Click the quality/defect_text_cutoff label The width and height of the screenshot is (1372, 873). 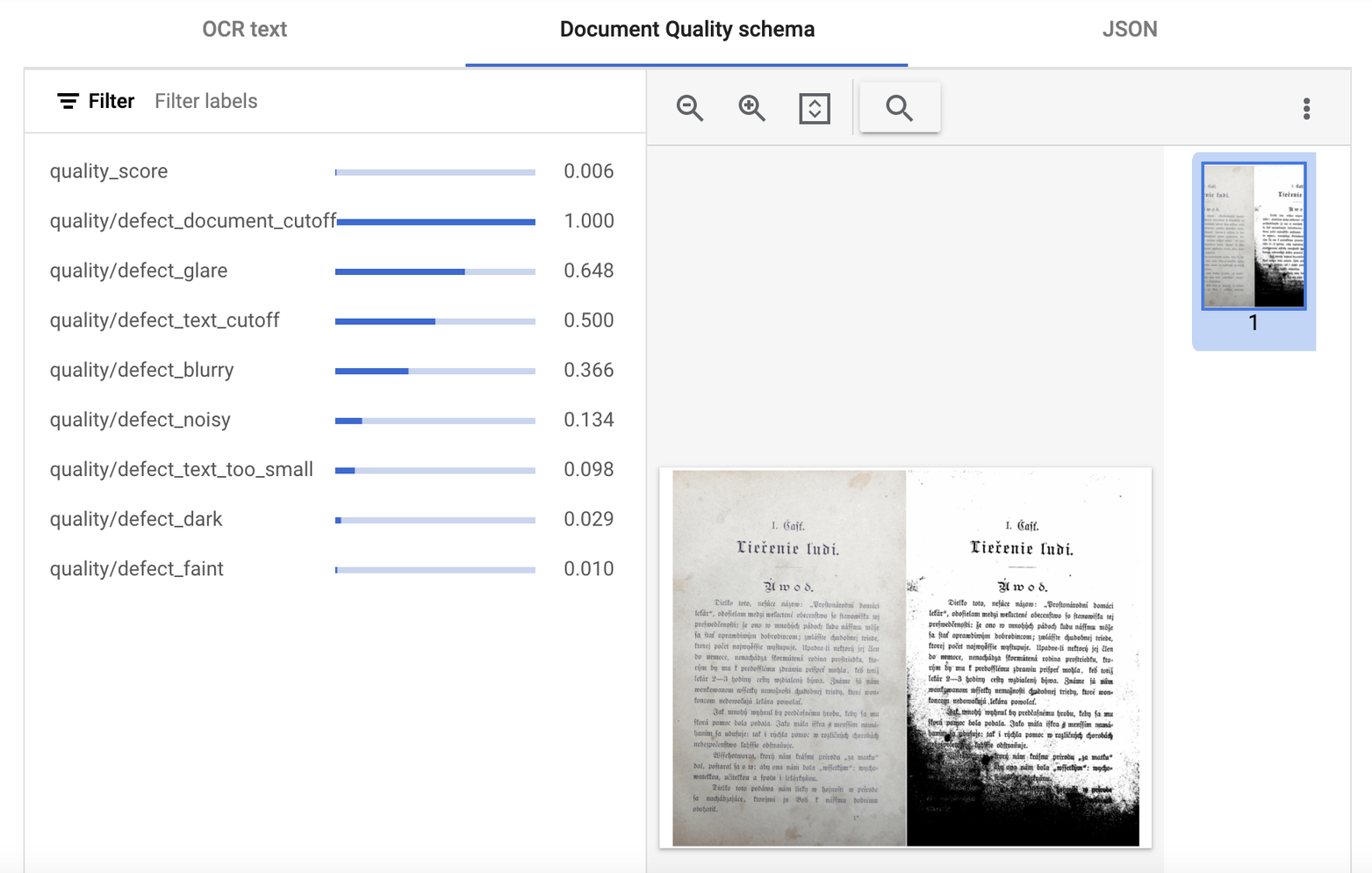click(165, 321)
